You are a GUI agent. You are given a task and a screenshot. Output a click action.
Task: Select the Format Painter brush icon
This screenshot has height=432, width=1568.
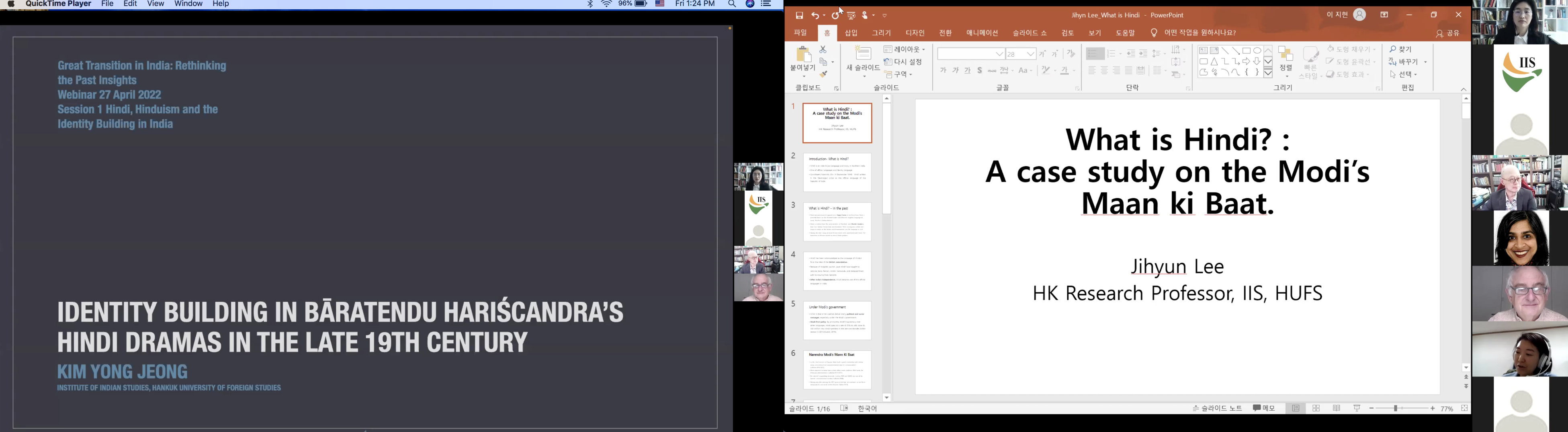pyautogui.click(x=823, y=74)
